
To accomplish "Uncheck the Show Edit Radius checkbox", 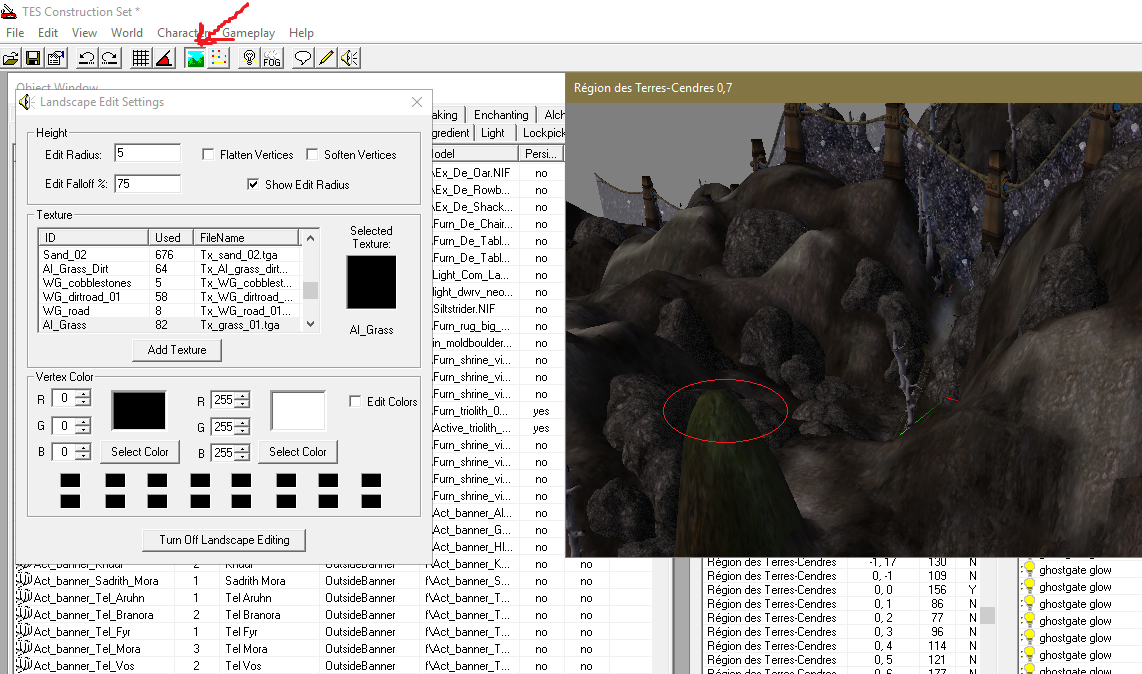I will tap(253, 184).
